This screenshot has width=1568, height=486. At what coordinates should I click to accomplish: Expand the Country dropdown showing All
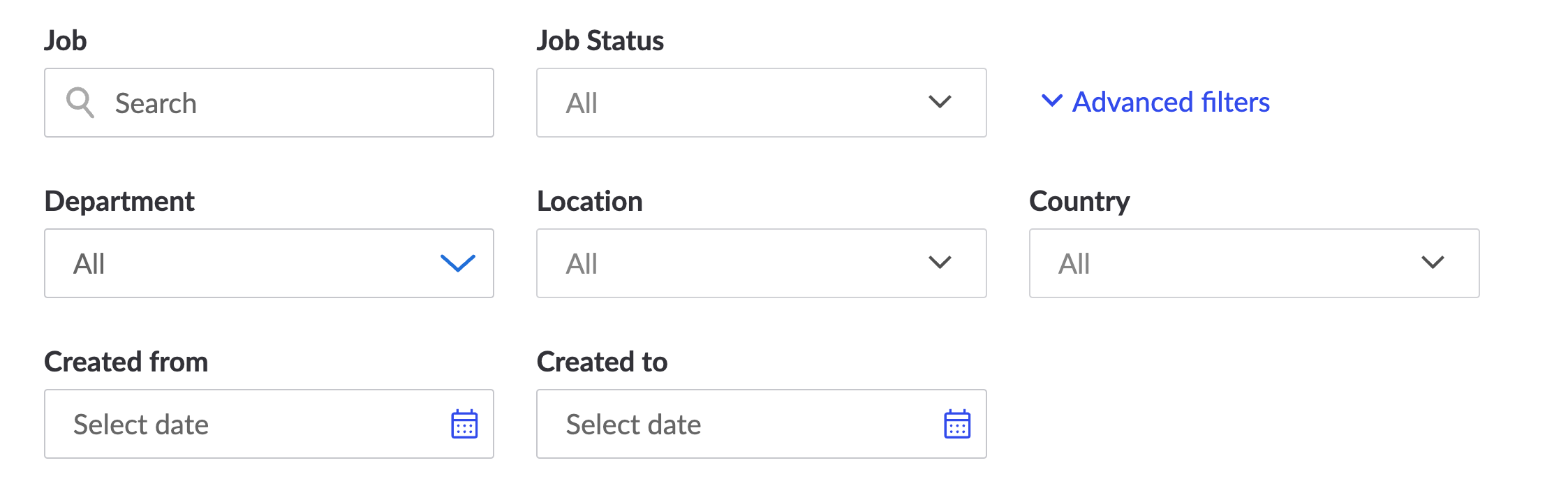(1229, 263)
